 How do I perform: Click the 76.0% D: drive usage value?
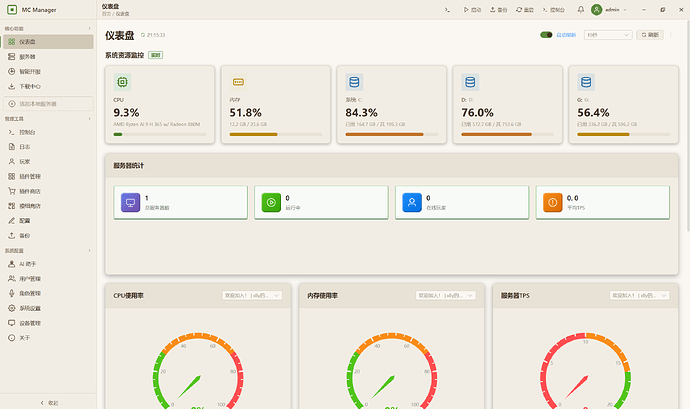coord(477,113)
